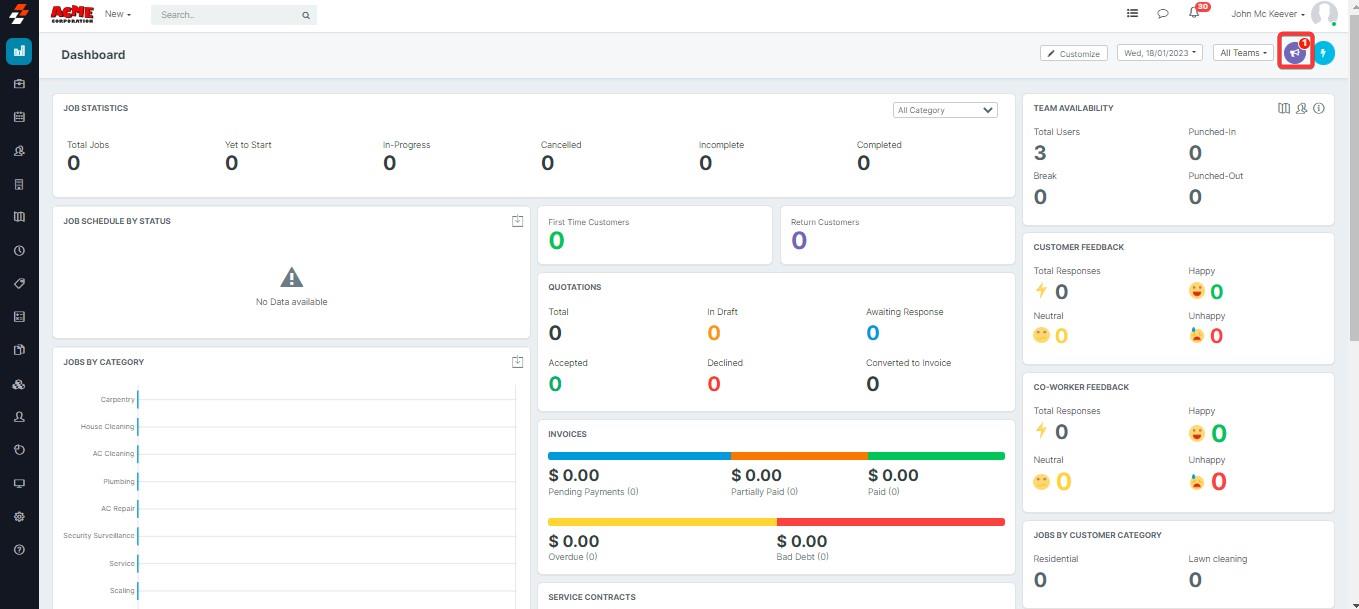Open the notifications bell
The width and height of the screenshot is (1359, 609).
click(1194, 13)
